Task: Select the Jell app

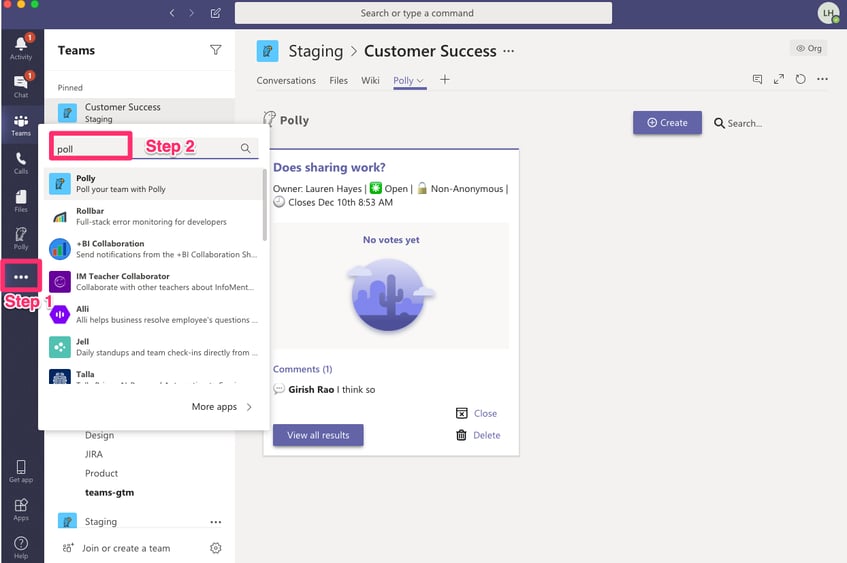Action: pyautogui.click(x=153, y=347)
